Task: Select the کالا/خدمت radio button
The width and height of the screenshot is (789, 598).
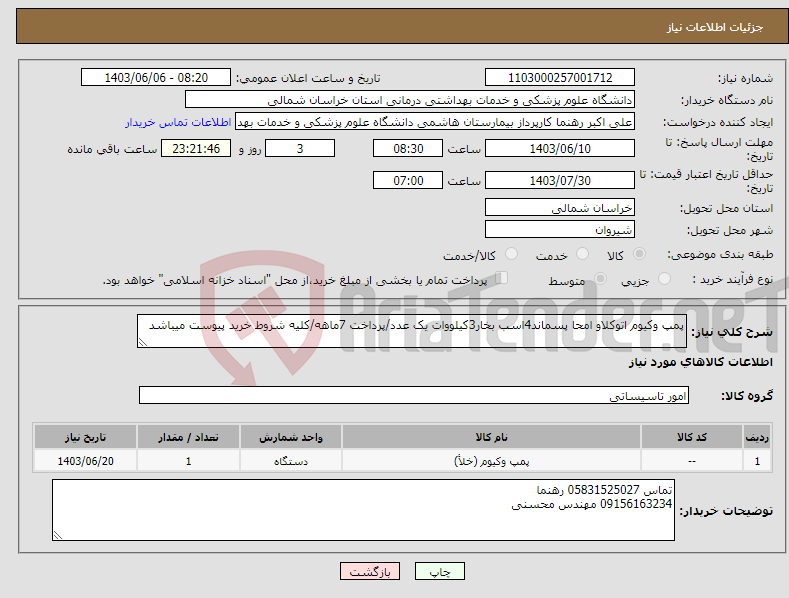Action: tap(511, 254)
